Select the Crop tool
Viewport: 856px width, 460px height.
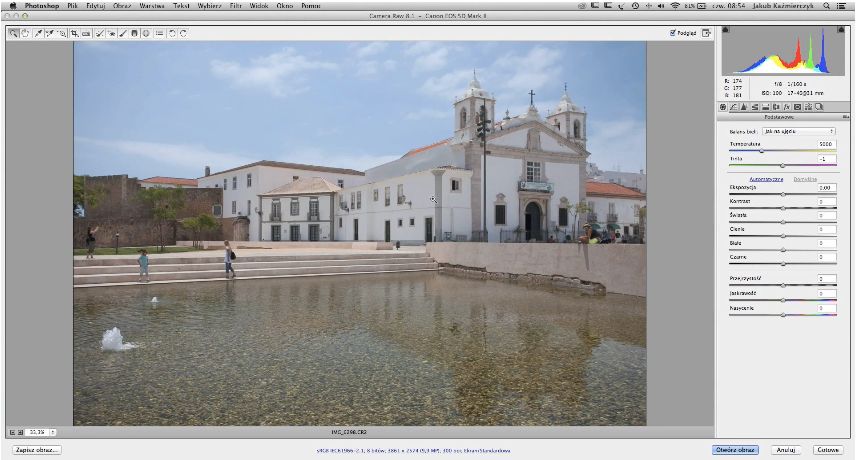coord(74,33)
